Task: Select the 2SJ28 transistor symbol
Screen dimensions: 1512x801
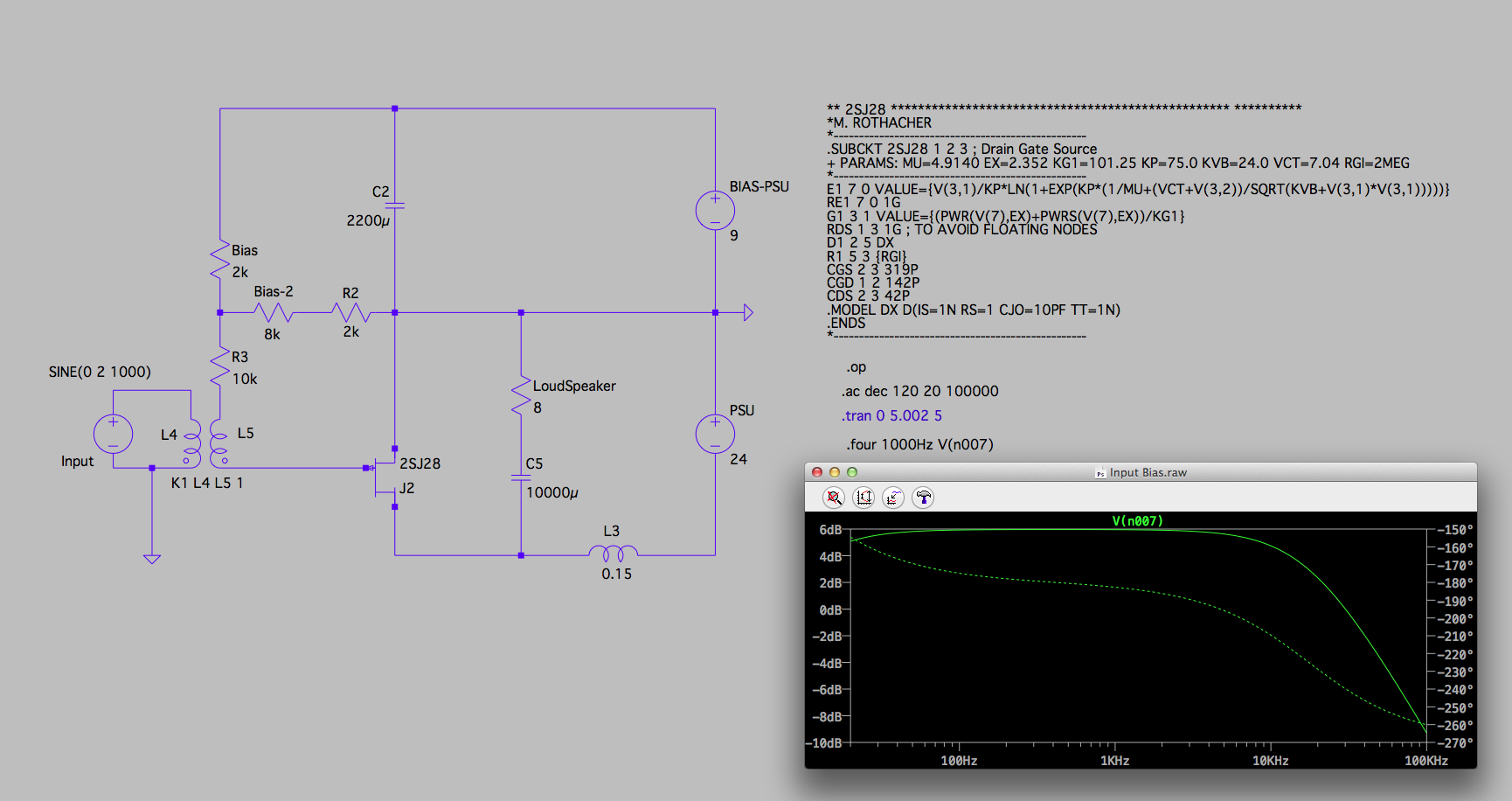Action: (x=383, y=477)
